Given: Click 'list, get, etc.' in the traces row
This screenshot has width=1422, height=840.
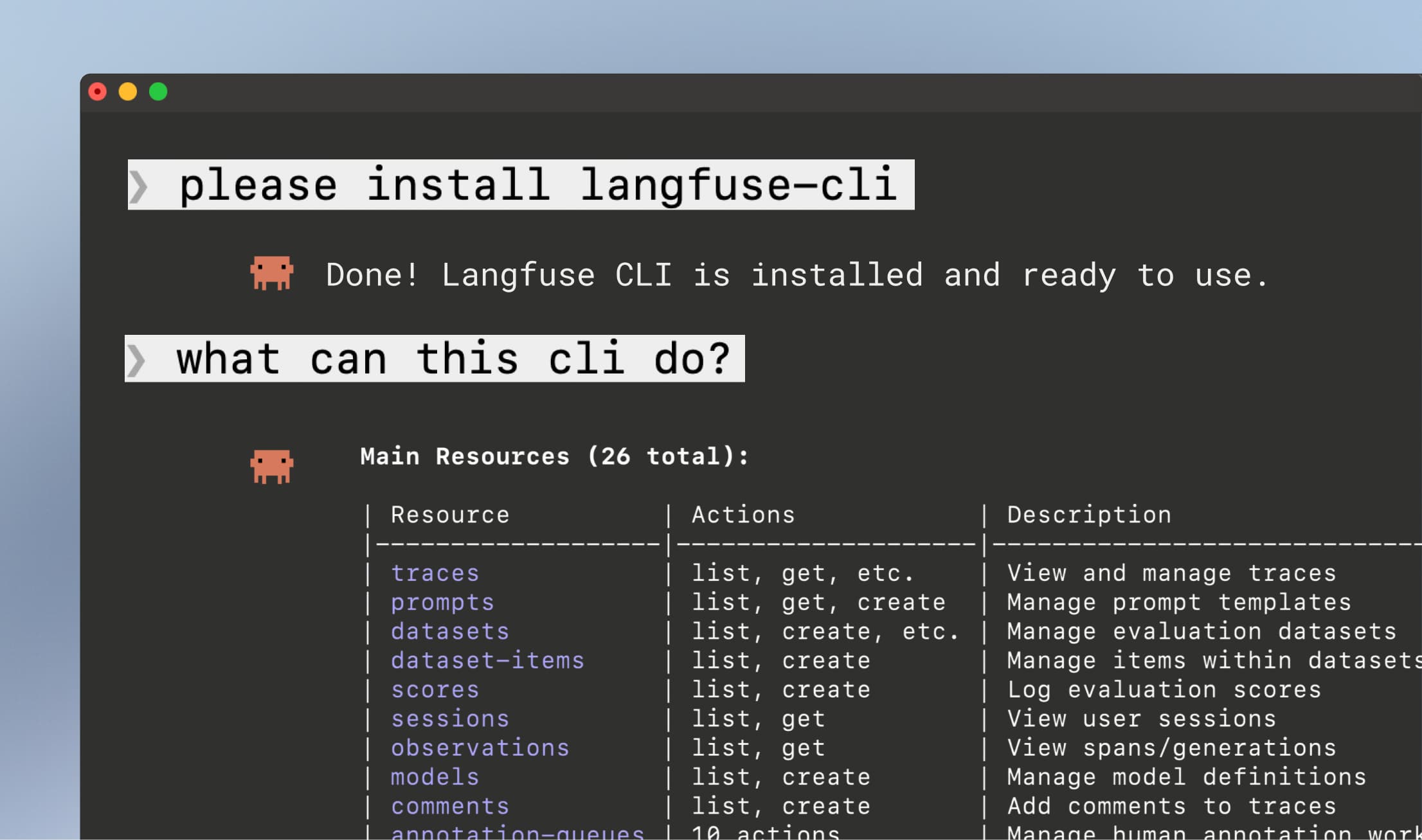Looking at the screenshot, I should [x=802, y=573].
